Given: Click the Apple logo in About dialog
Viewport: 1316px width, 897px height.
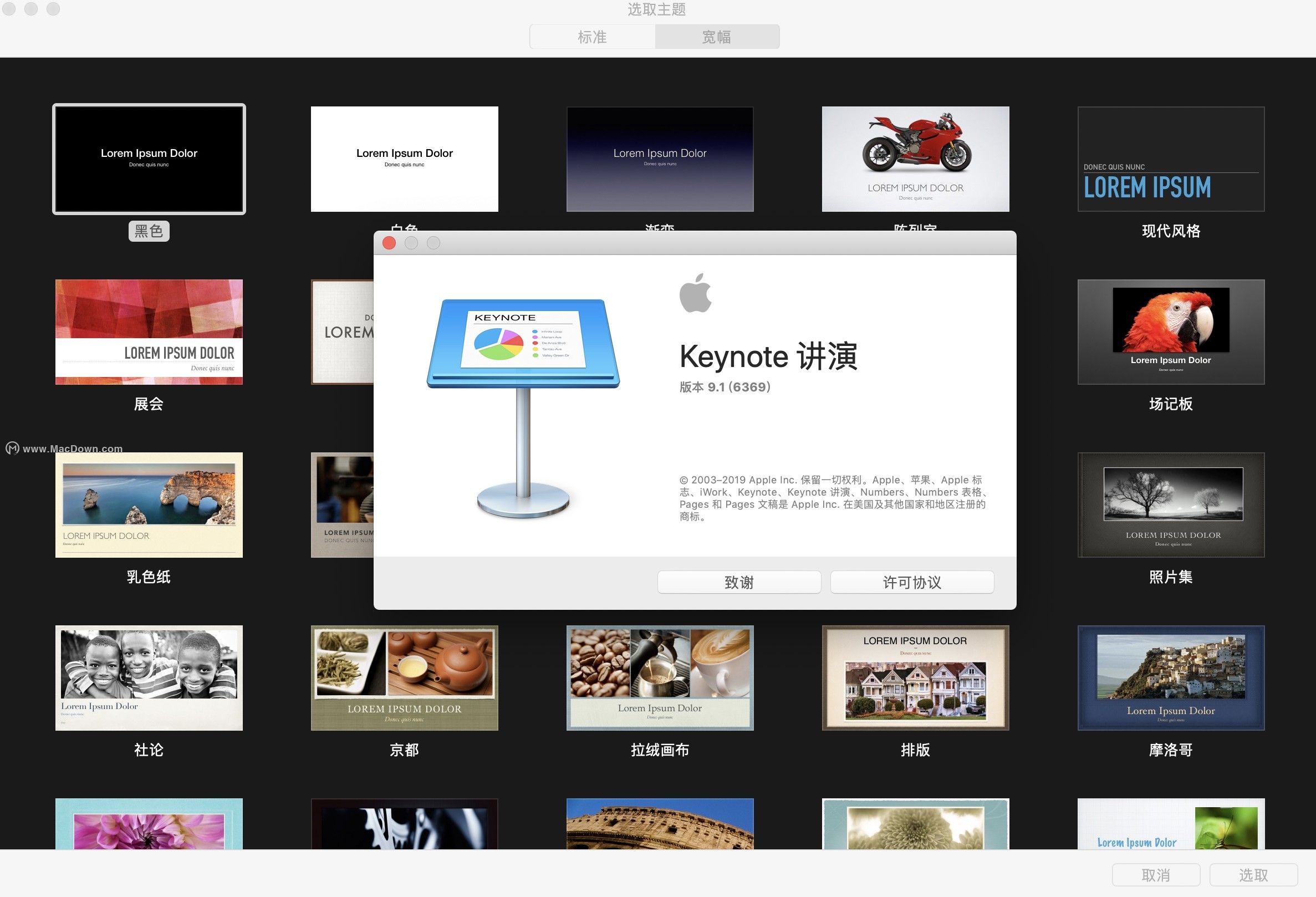Looking at the screenshot, I should tap(695, 293).
